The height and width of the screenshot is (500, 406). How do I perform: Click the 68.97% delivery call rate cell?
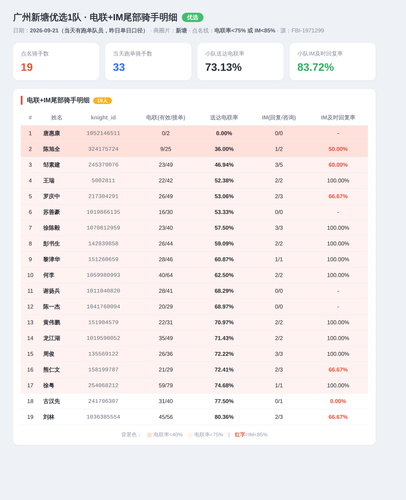pyautogui.click(x=224, y=307)
